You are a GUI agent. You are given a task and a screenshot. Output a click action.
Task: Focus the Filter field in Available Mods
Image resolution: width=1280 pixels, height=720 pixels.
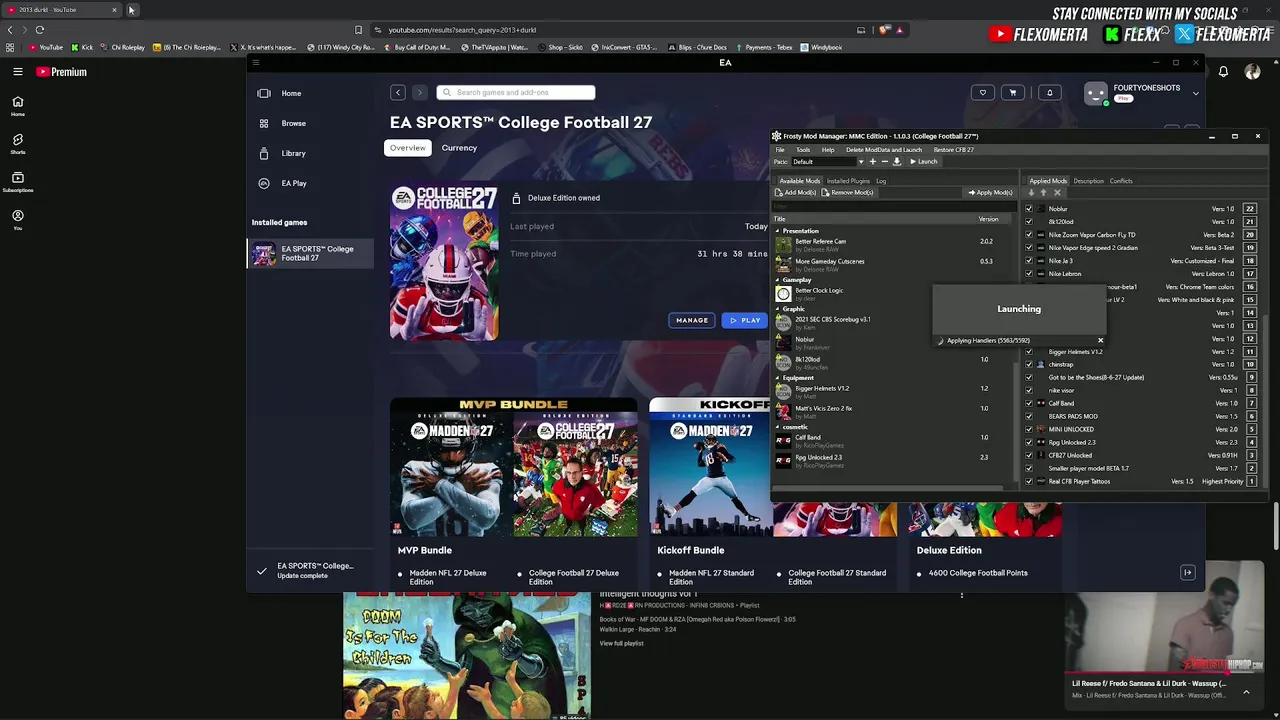pos(893,206)
